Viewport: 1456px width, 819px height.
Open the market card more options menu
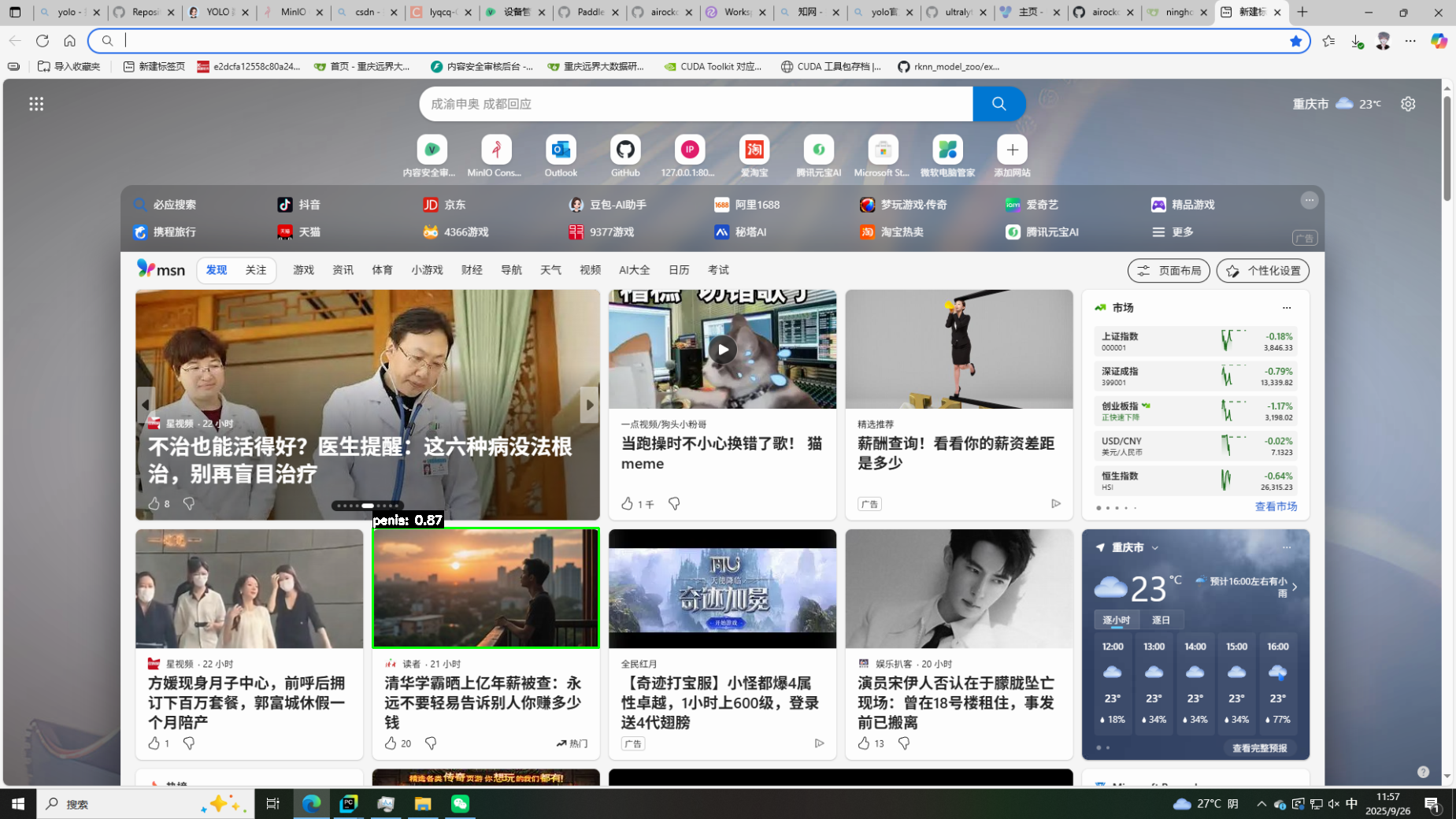[1287, 308]
